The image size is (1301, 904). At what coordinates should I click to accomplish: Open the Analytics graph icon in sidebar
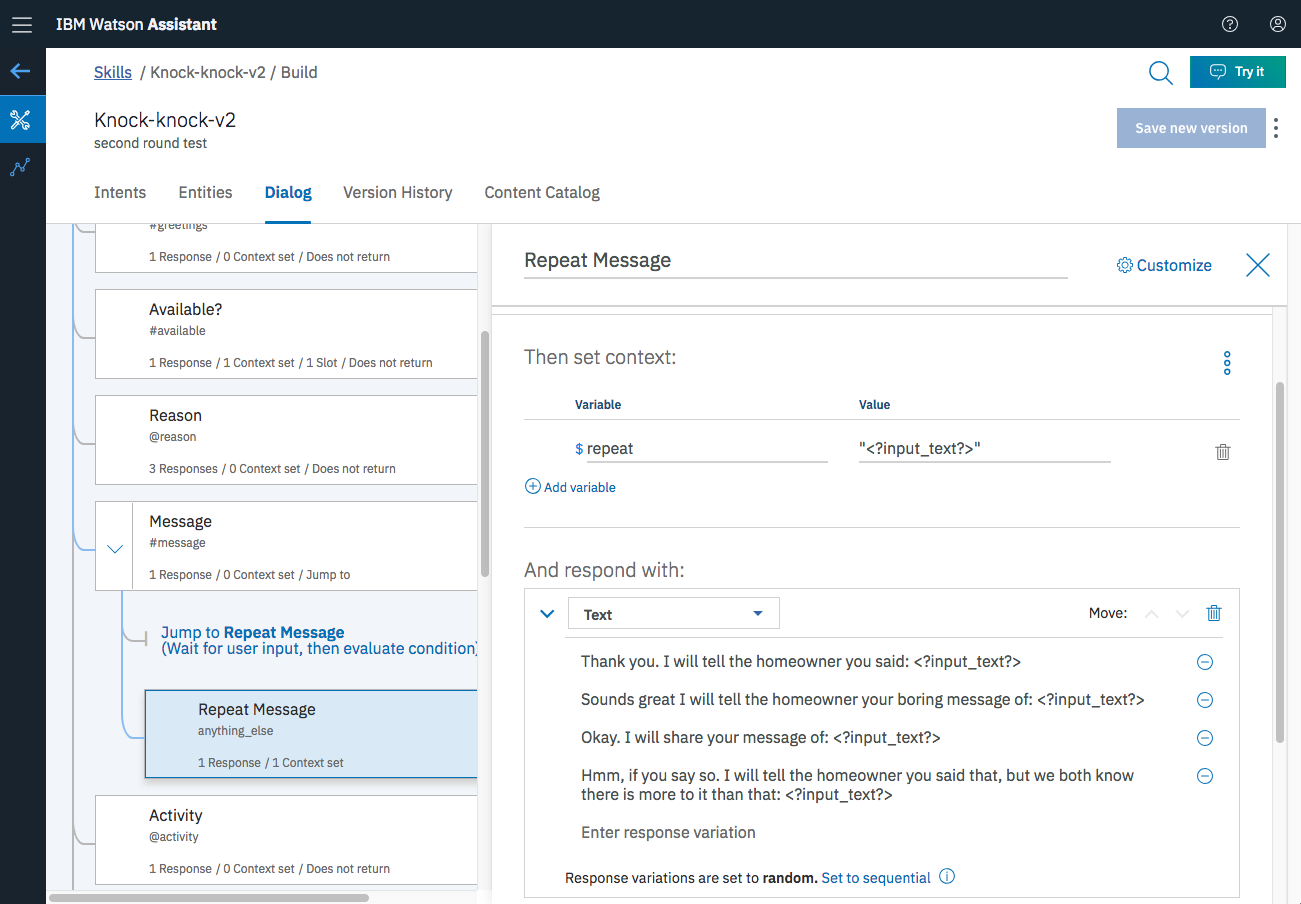coord(21,167)
